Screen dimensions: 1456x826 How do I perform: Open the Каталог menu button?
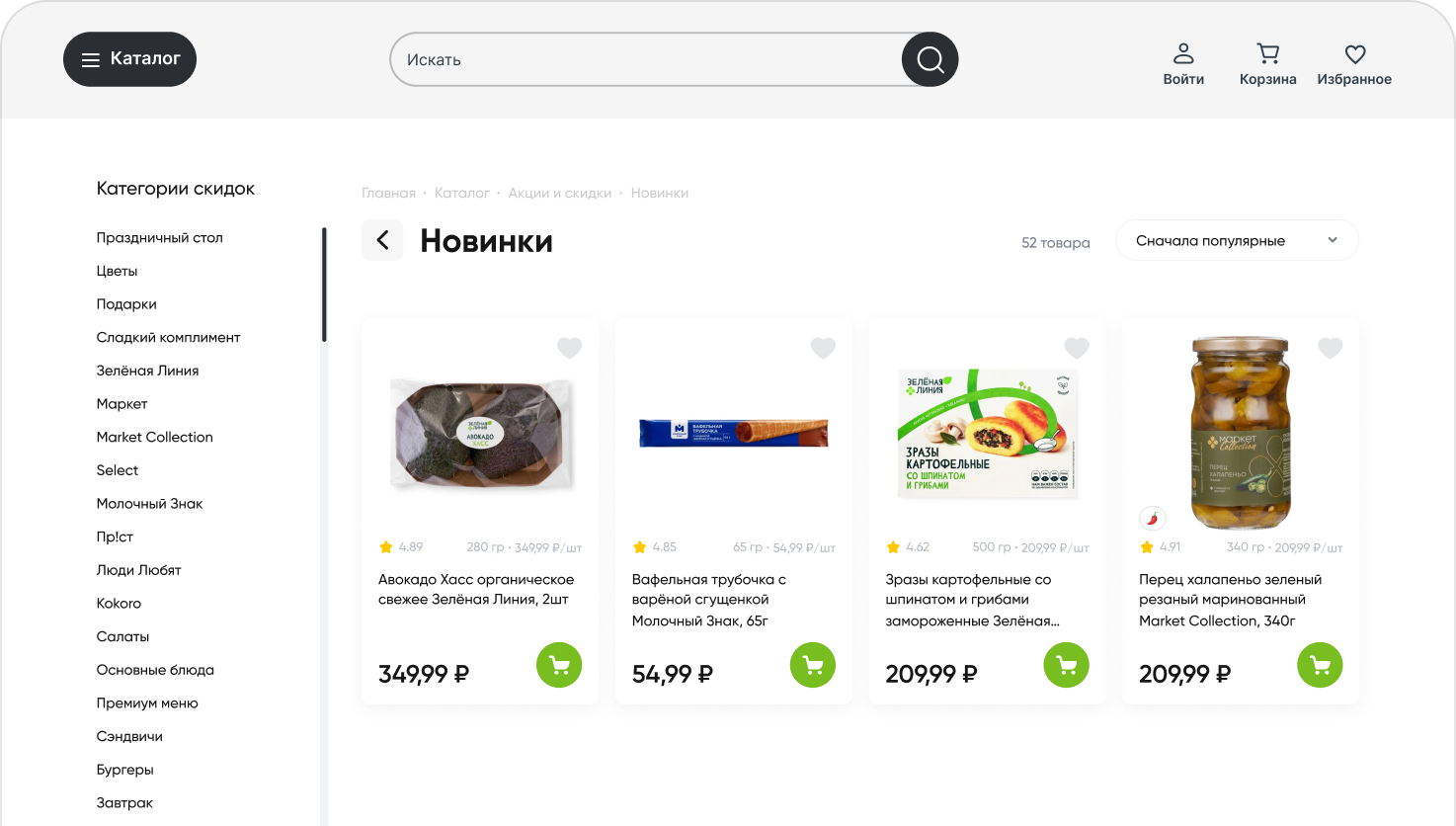point(129,59)
